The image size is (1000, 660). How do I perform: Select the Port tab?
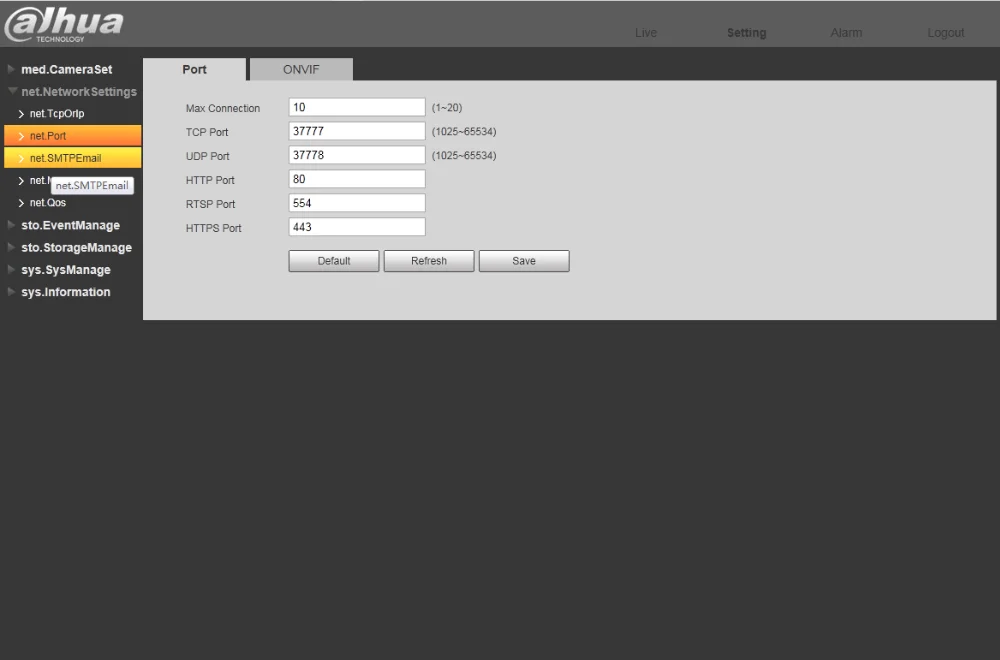pos(195,70)
